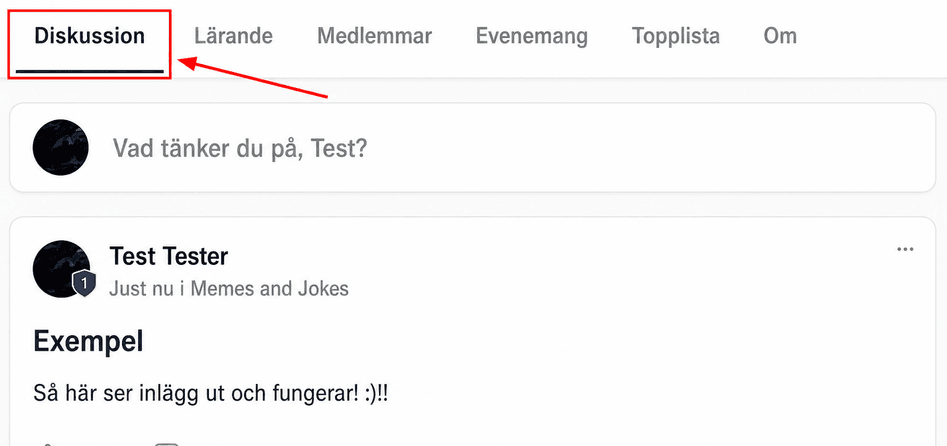947x446 pixels.
Task: Open the Memes and Jokes category link
Action: 269,289
